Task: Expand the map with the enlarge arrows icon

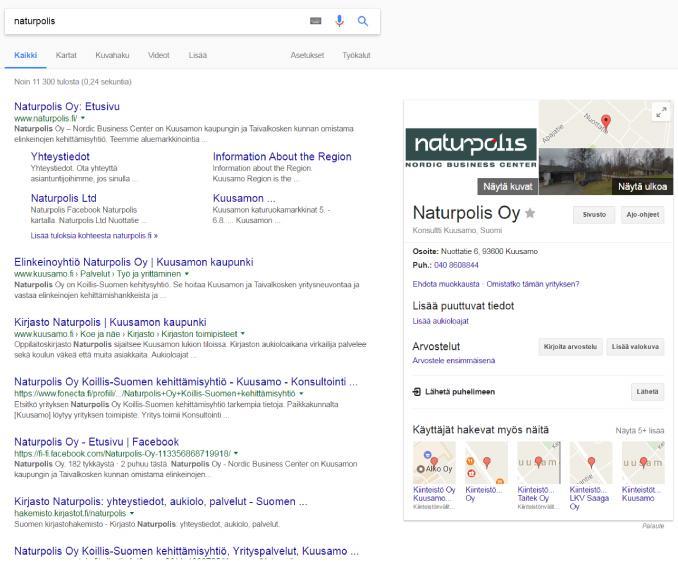Action: tap(661, 112)
